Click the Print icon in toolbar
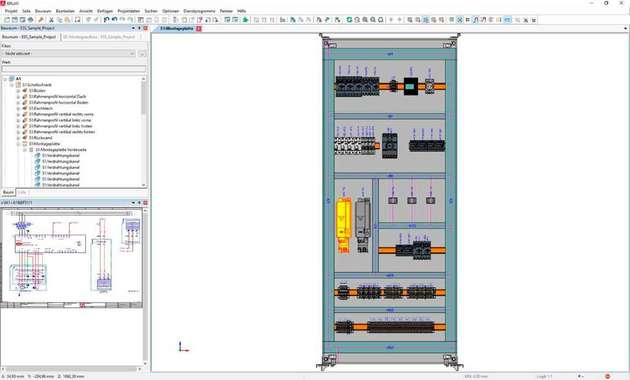630x380 pixels. pos(31,20)
